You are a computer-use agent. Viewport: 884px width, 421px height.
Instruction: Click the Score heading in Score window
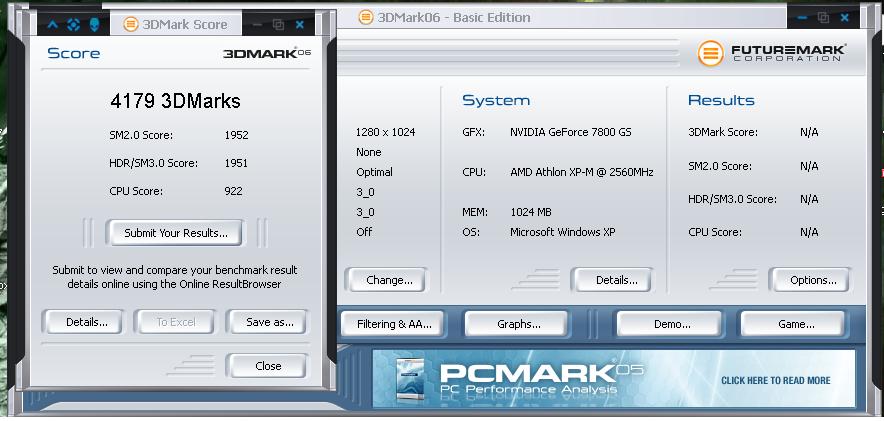click(74, 54)
